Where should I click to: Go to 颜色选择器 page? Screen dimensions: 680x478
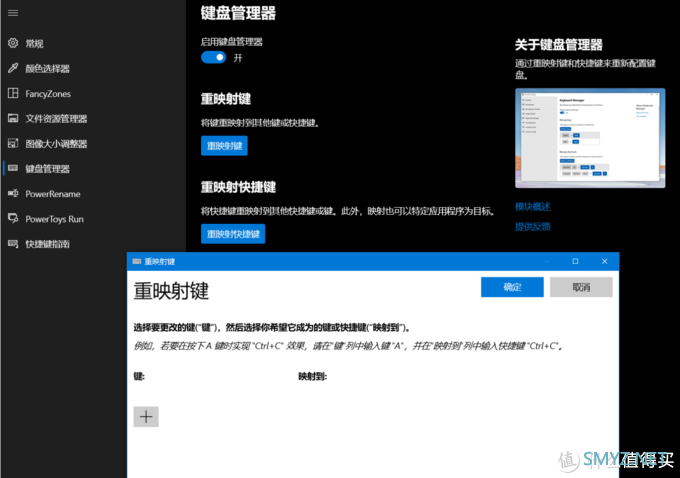tap(47, 69)
